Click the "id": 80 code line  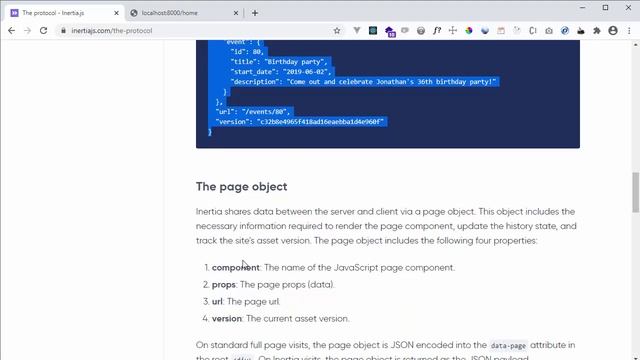click(247, 52)
